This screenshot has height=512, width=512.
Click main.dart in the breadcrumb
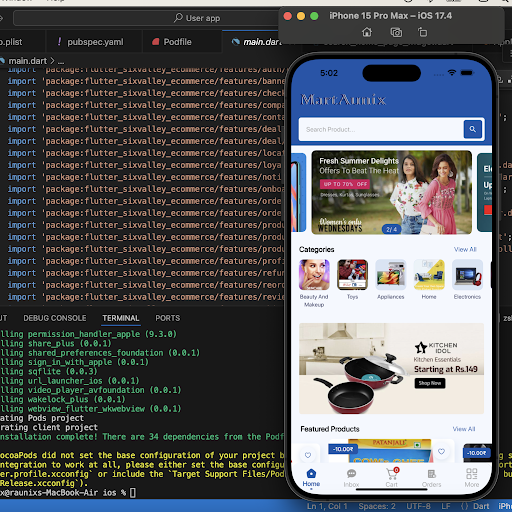[x=28, y=61]
